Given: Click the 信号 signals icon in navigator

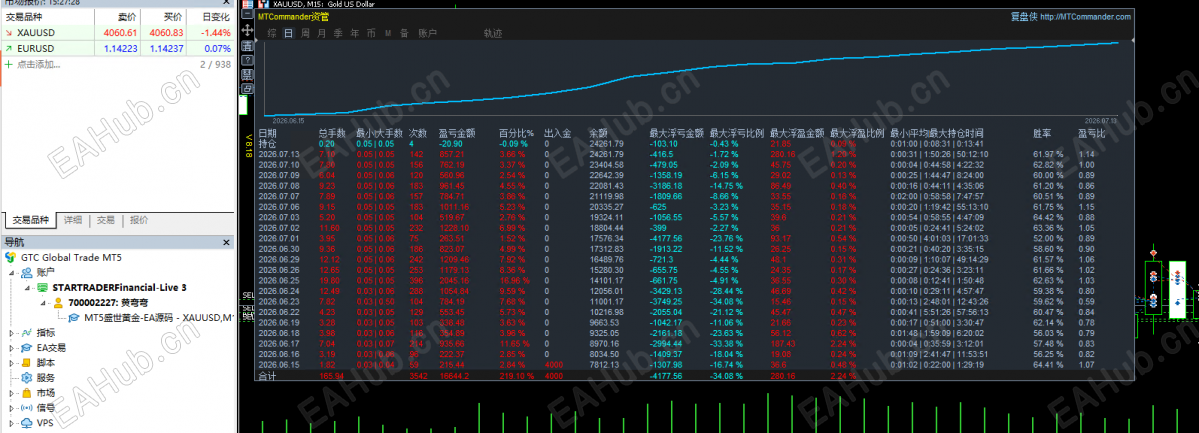Looking at the screenshot, I should coord(27,408).
